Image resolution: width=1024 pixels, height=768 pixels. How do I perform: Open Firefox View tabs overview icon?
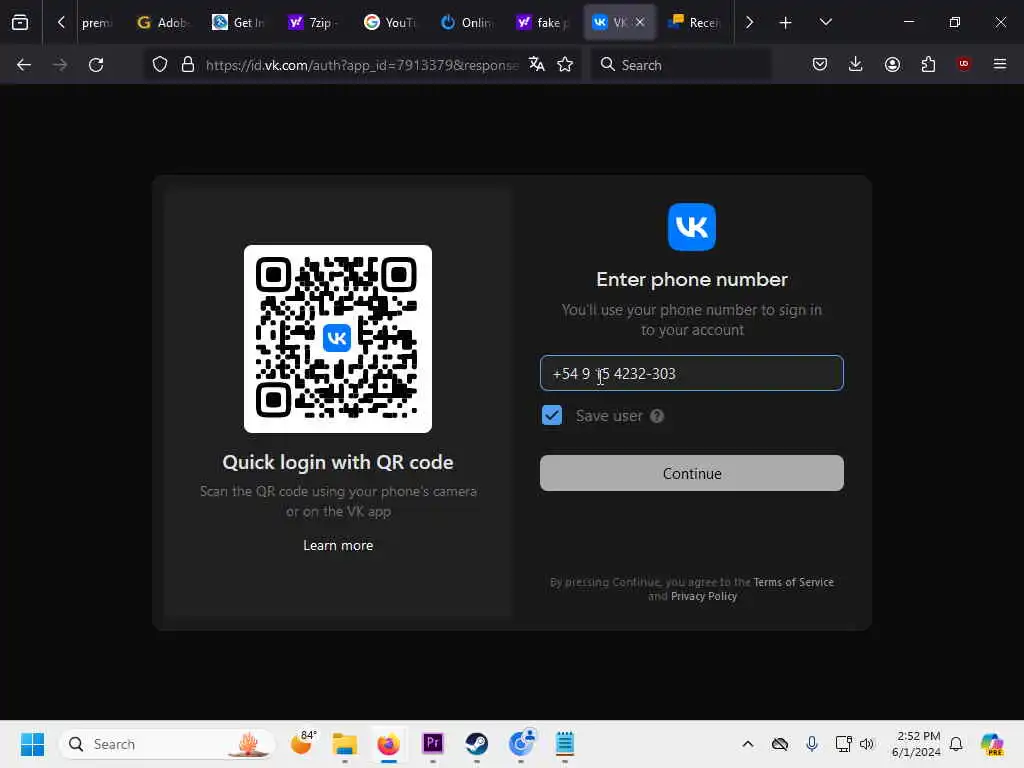pos(20,22)
